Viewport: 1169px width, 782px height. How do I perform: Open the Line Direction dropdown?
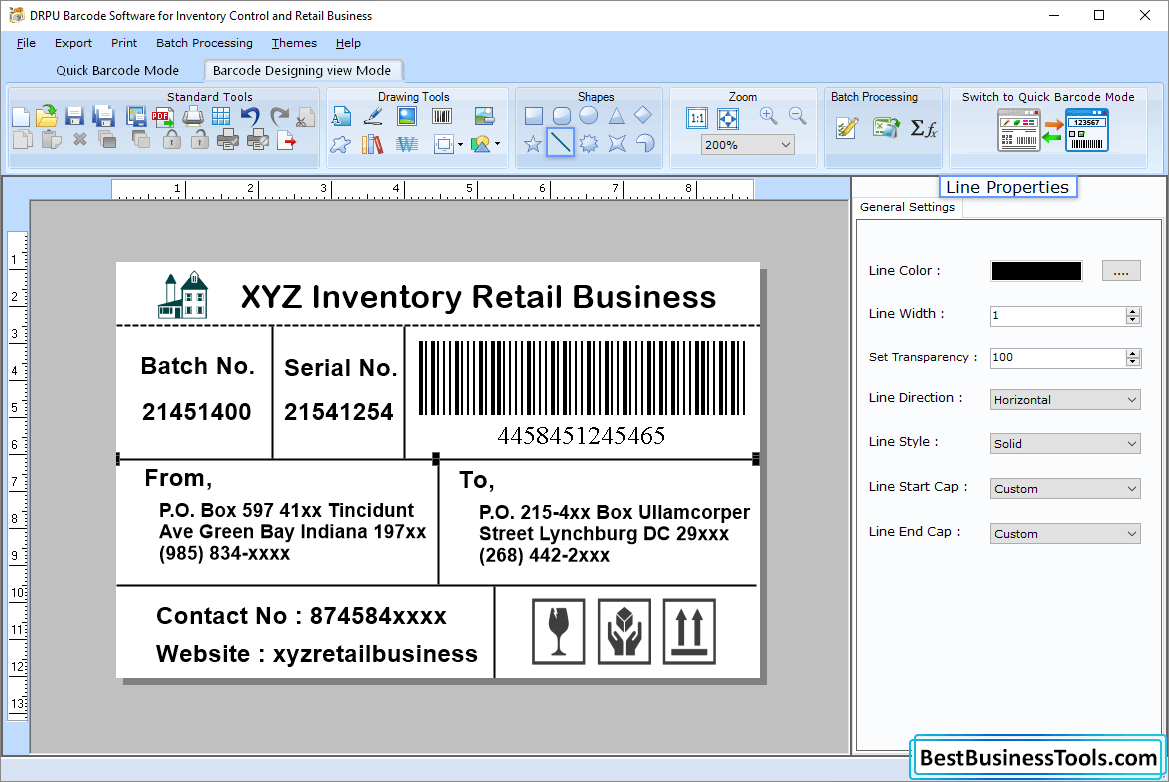(1065, 400)
